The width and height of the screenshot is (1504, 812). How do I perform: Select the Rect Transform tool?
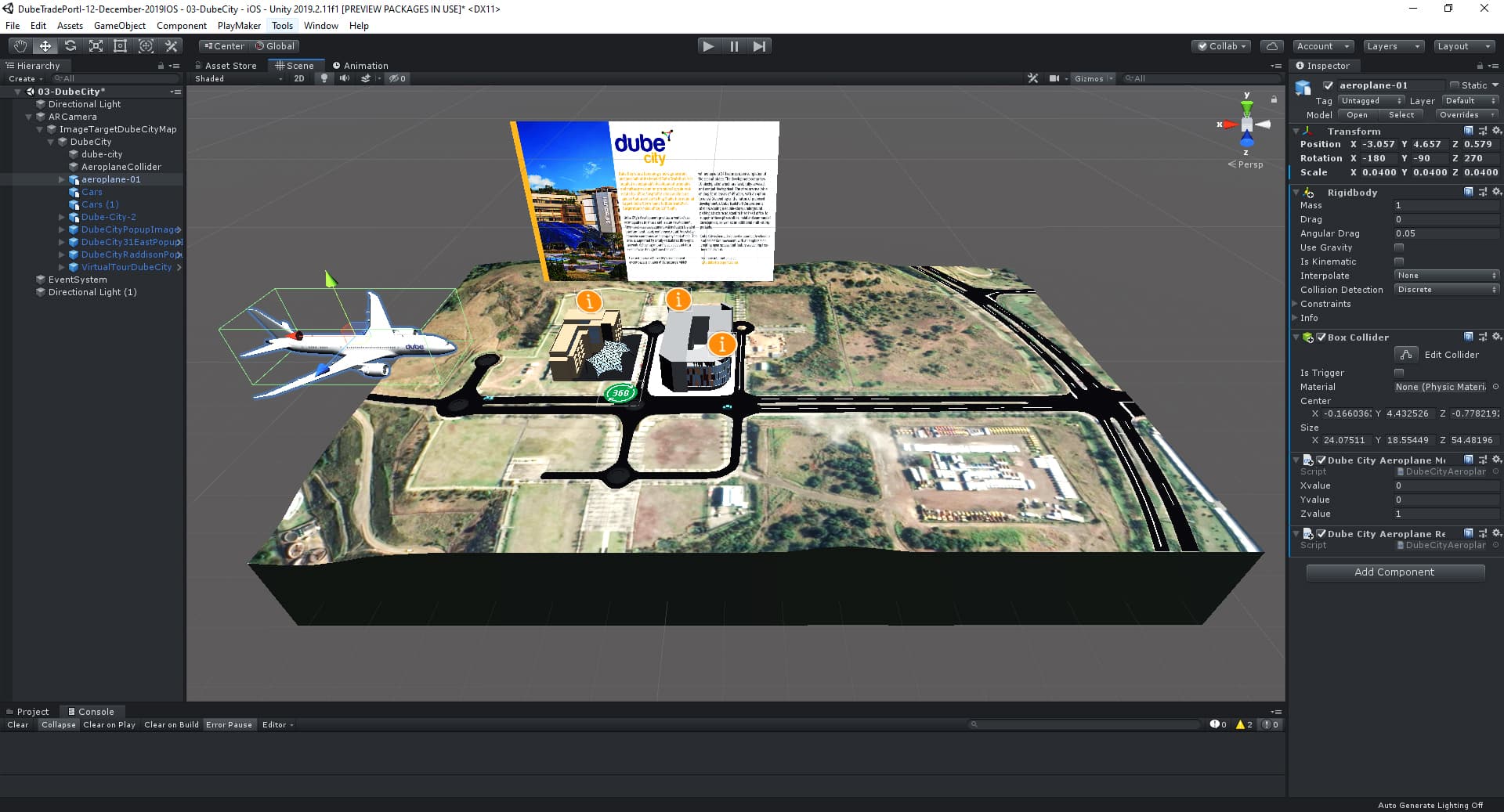[x=121, y=46]
